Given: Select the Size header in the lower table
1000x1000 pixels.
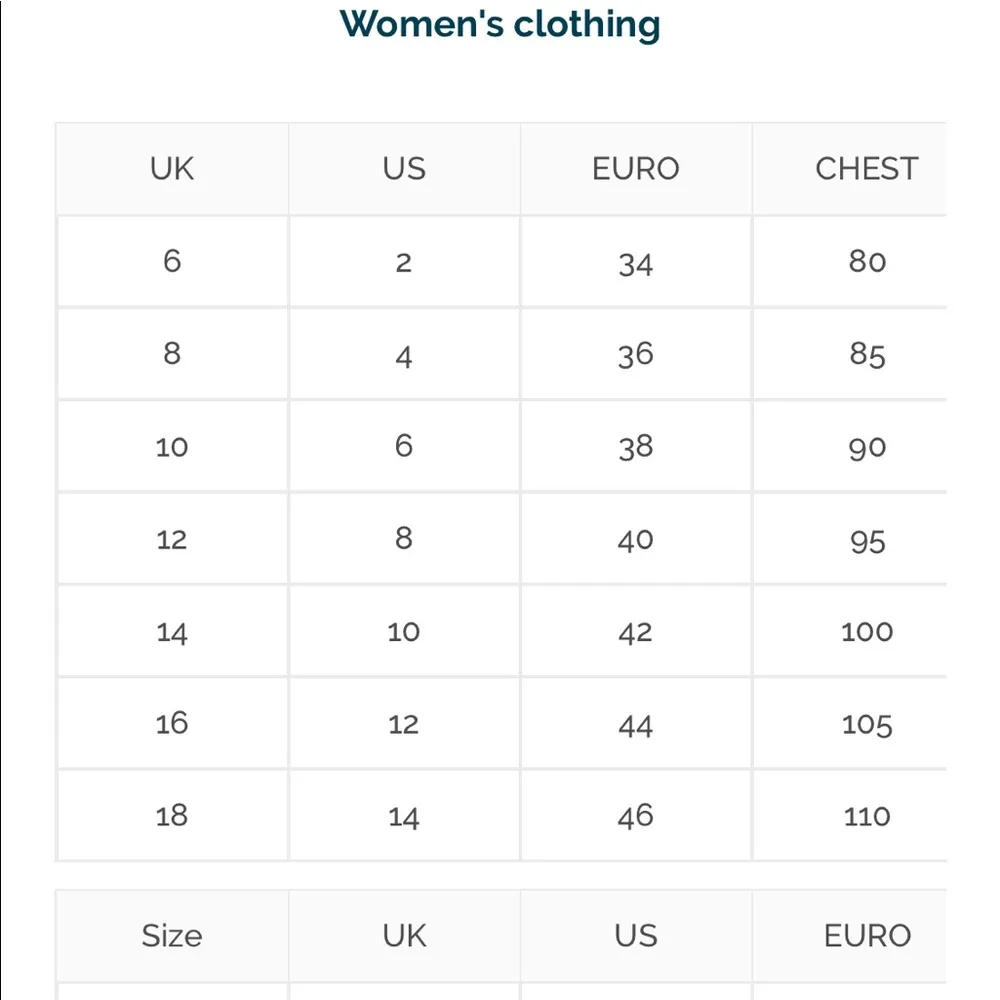Looking at the screenshot, I should (172, 936).
